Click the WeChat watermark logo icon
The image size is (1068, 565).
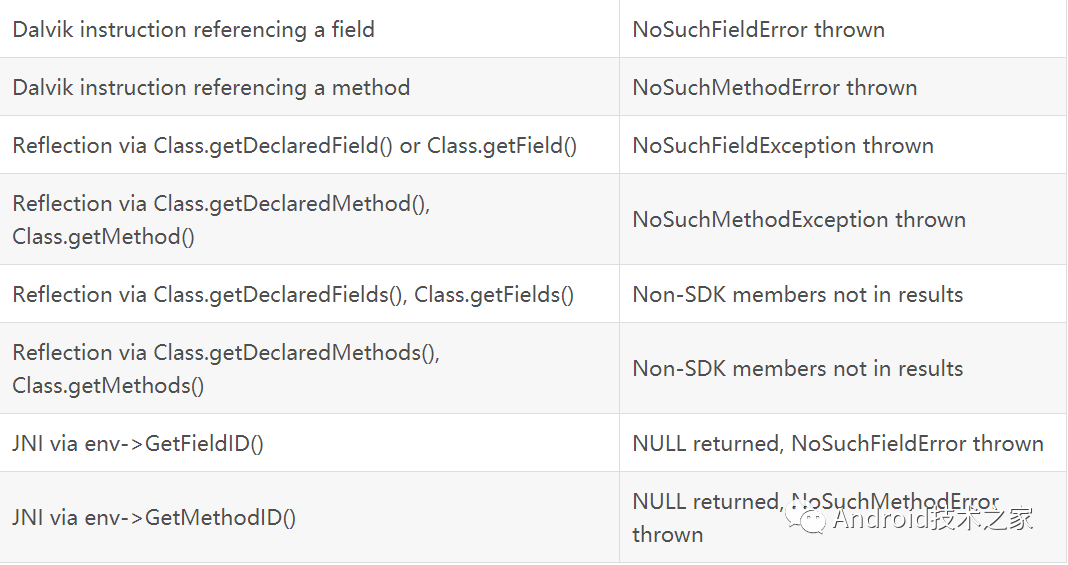[x=806, y=518]
